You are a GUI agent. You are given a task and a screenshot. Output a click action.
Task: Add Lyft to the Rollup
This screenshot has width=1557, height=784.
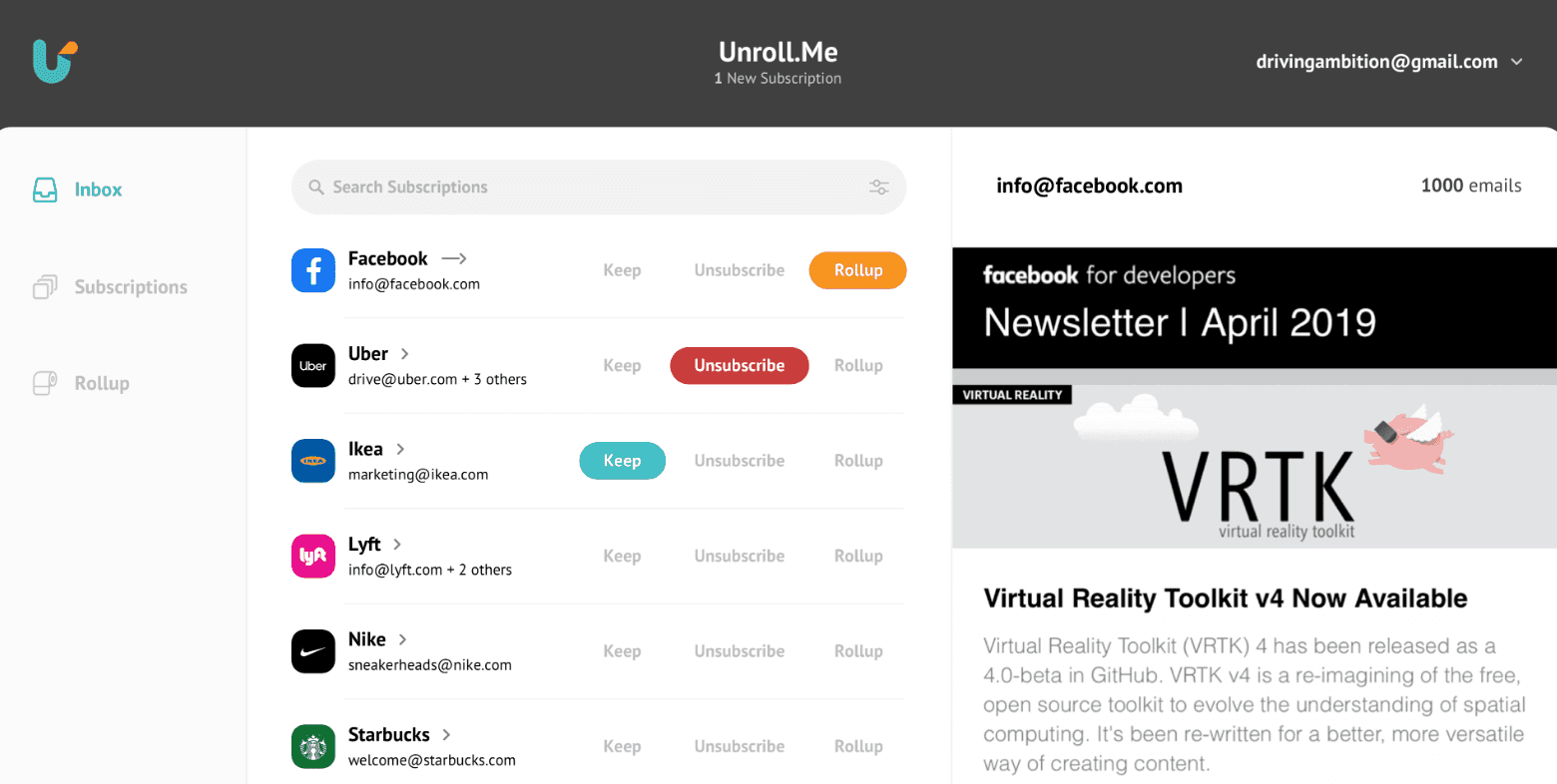coord(858,557)
